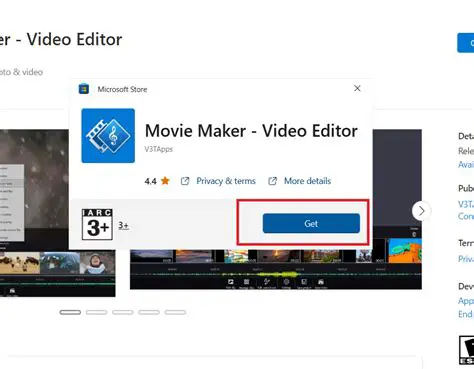Click the IARC 3+ rating badge

pos(97,224)
